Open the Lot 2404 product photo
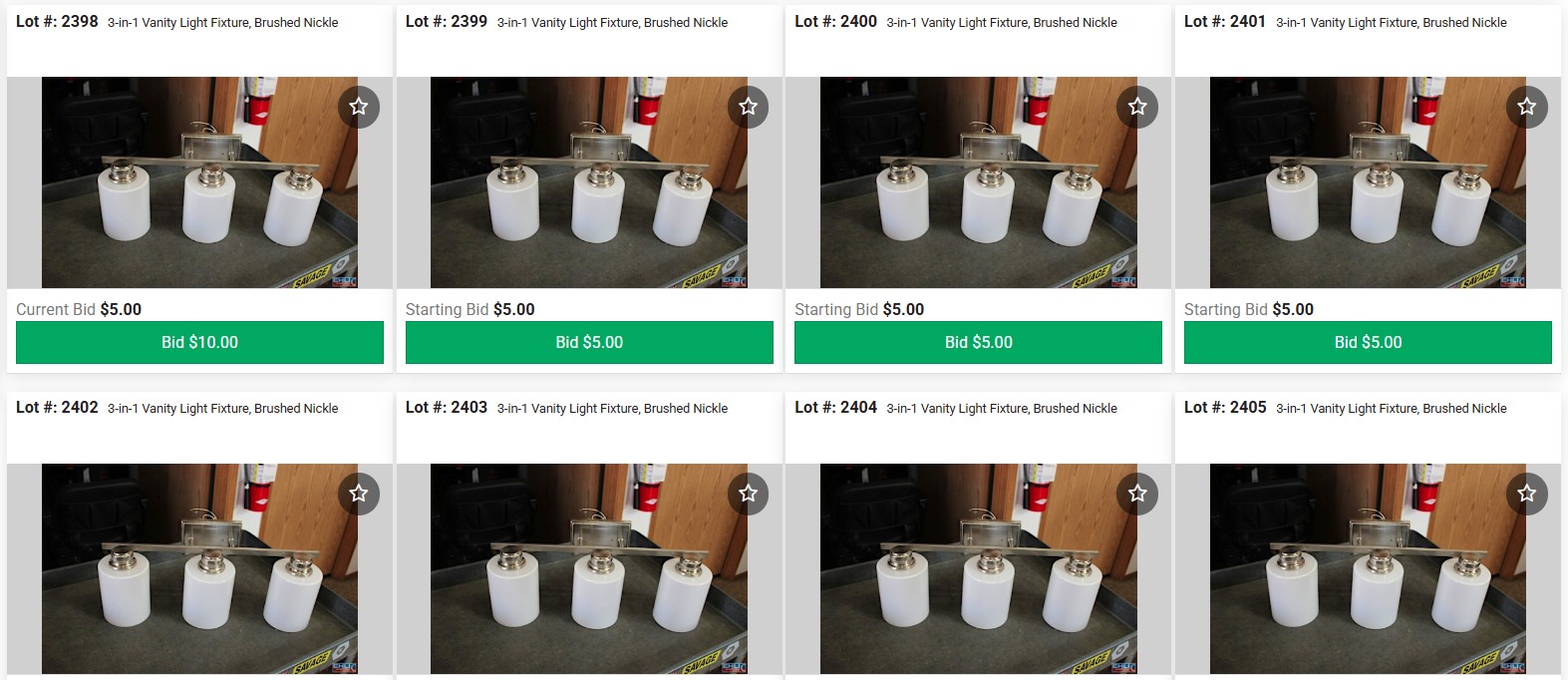 (978, 568)
